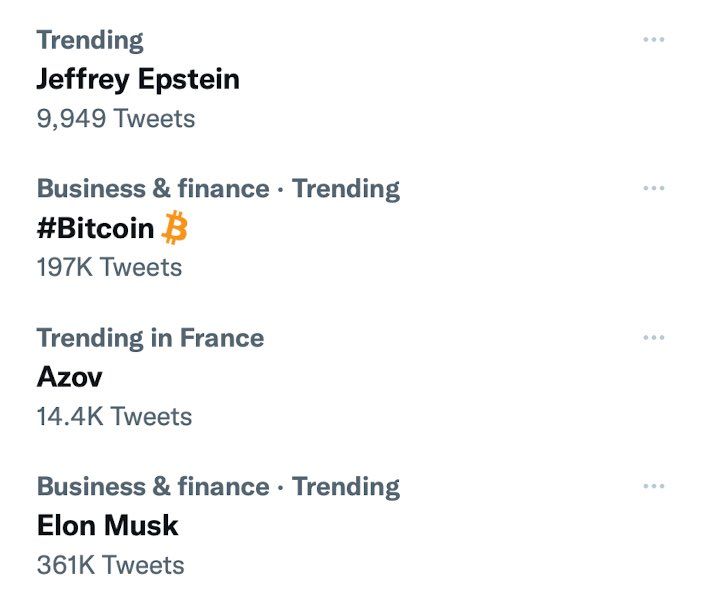Click Business & finance label above #Bitcoin
Image resolution: width=710 pixels, height=606 pixels.
click(153, 188)
